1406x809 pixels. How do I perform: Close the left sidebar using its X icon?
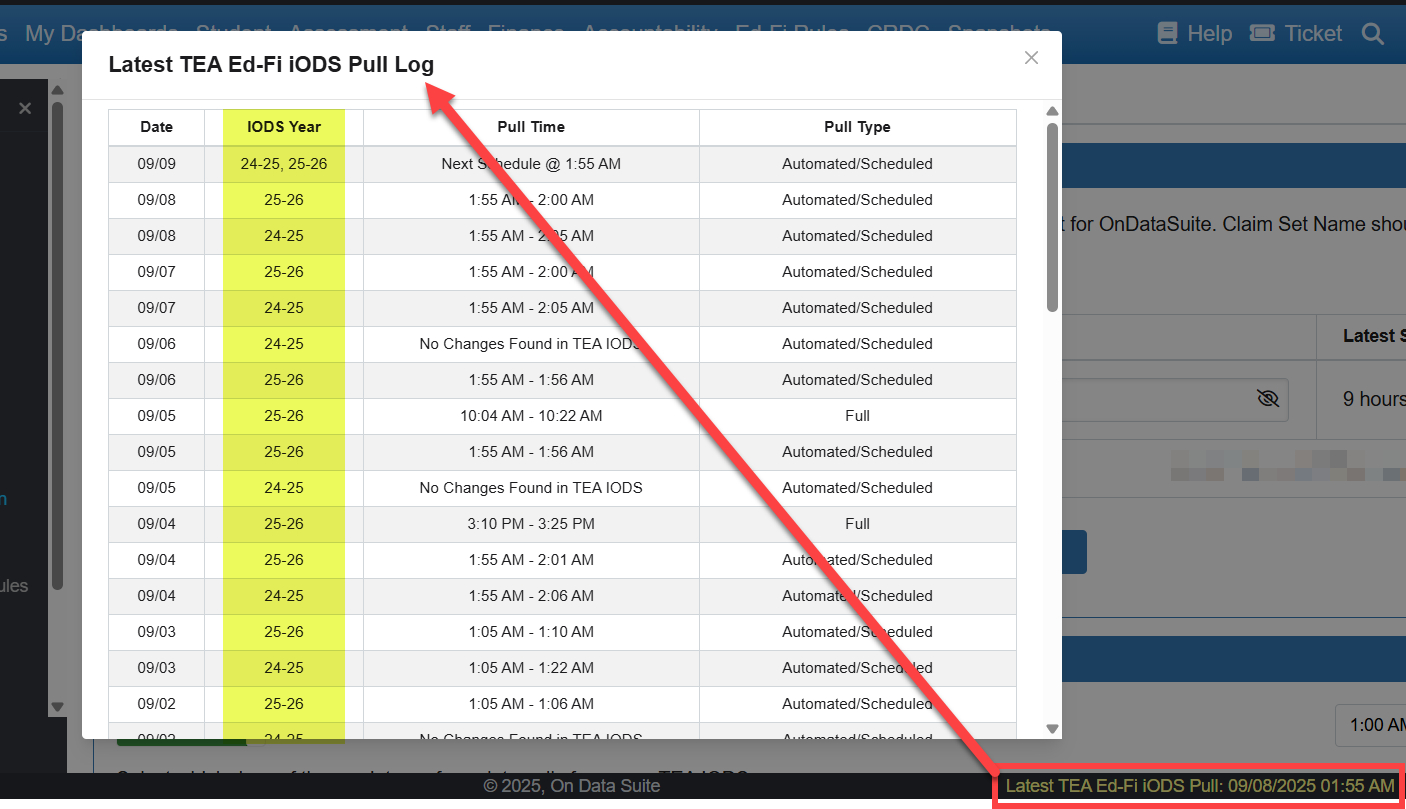coord(24,107)
